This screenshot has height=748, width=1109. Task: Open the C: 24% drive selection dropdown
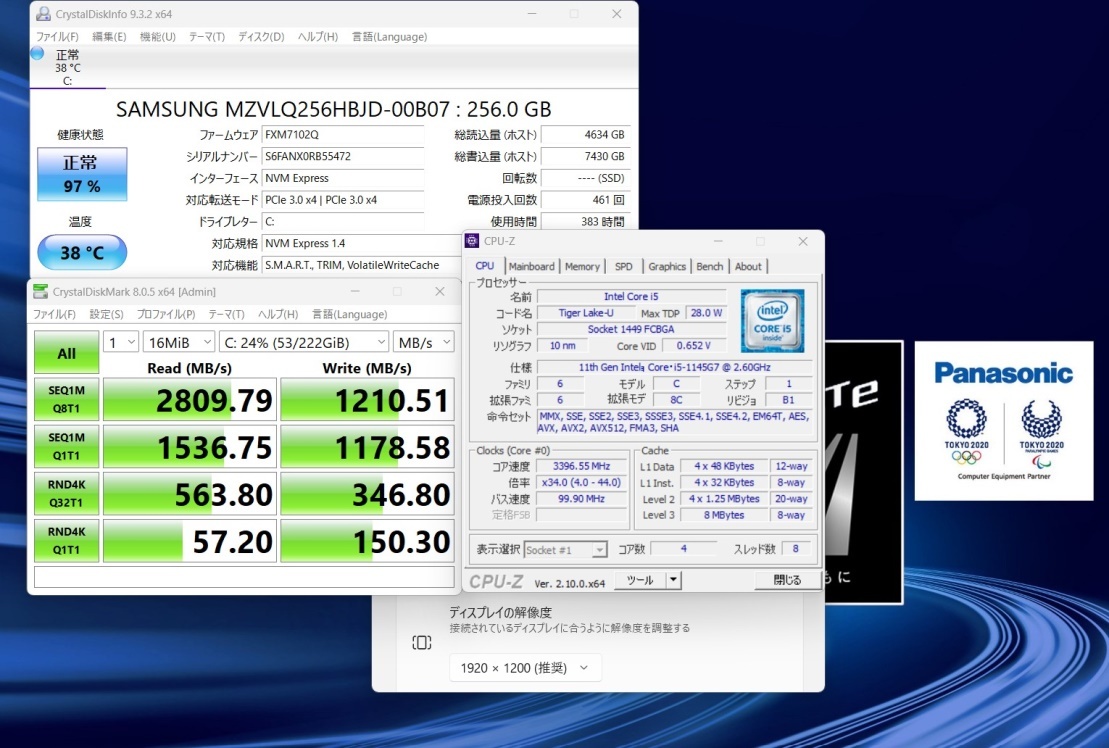point(304,342)
